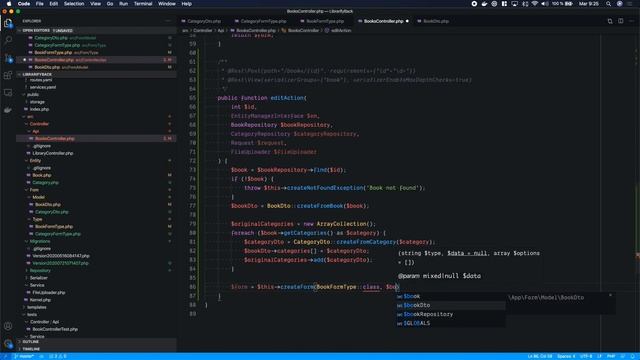The width and height of the screenshot is (640, 360).
Task: Click the unsaved dot on BooksController.php tab
Action: 407,21
